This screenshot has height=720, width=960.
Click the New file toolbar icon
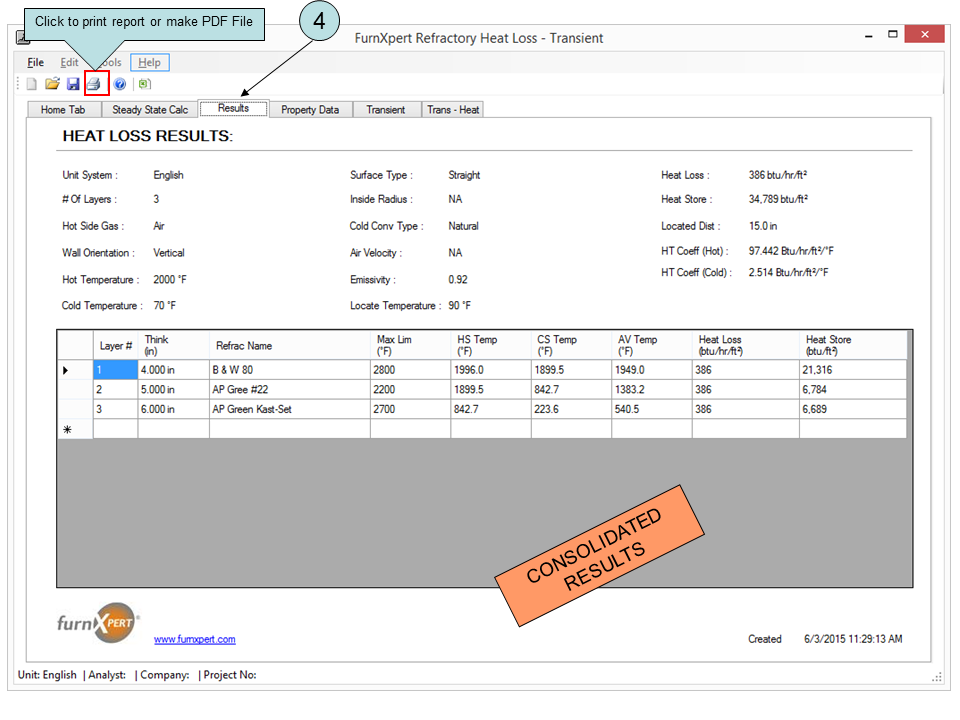31,84
